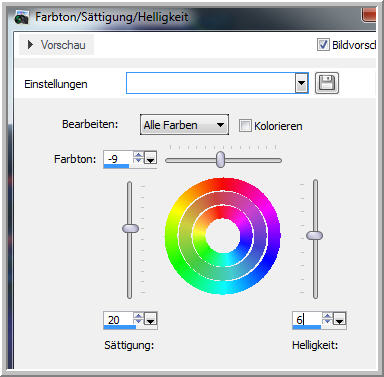Click inside the Farbton value field
Image resolution: width=384 pixels, height=377 pixels.
[118, 158]
